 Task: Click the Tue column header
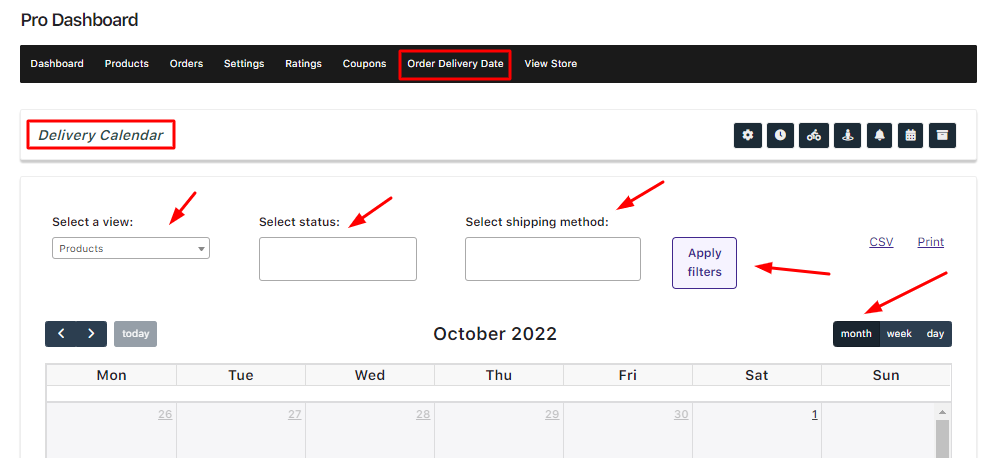tap(241, 375)
